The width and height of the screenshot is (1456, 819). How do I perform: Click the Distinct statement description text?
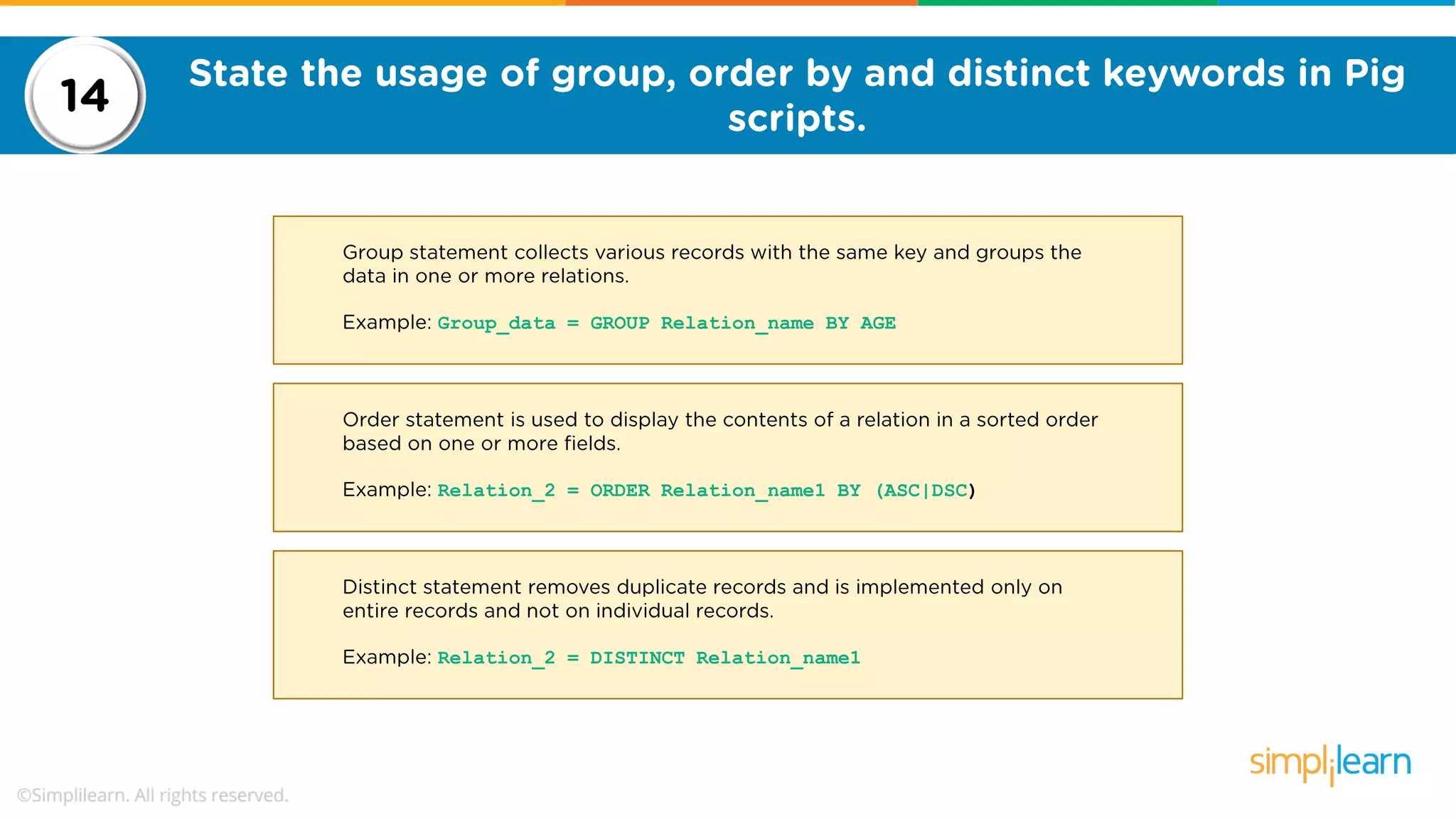702,599
